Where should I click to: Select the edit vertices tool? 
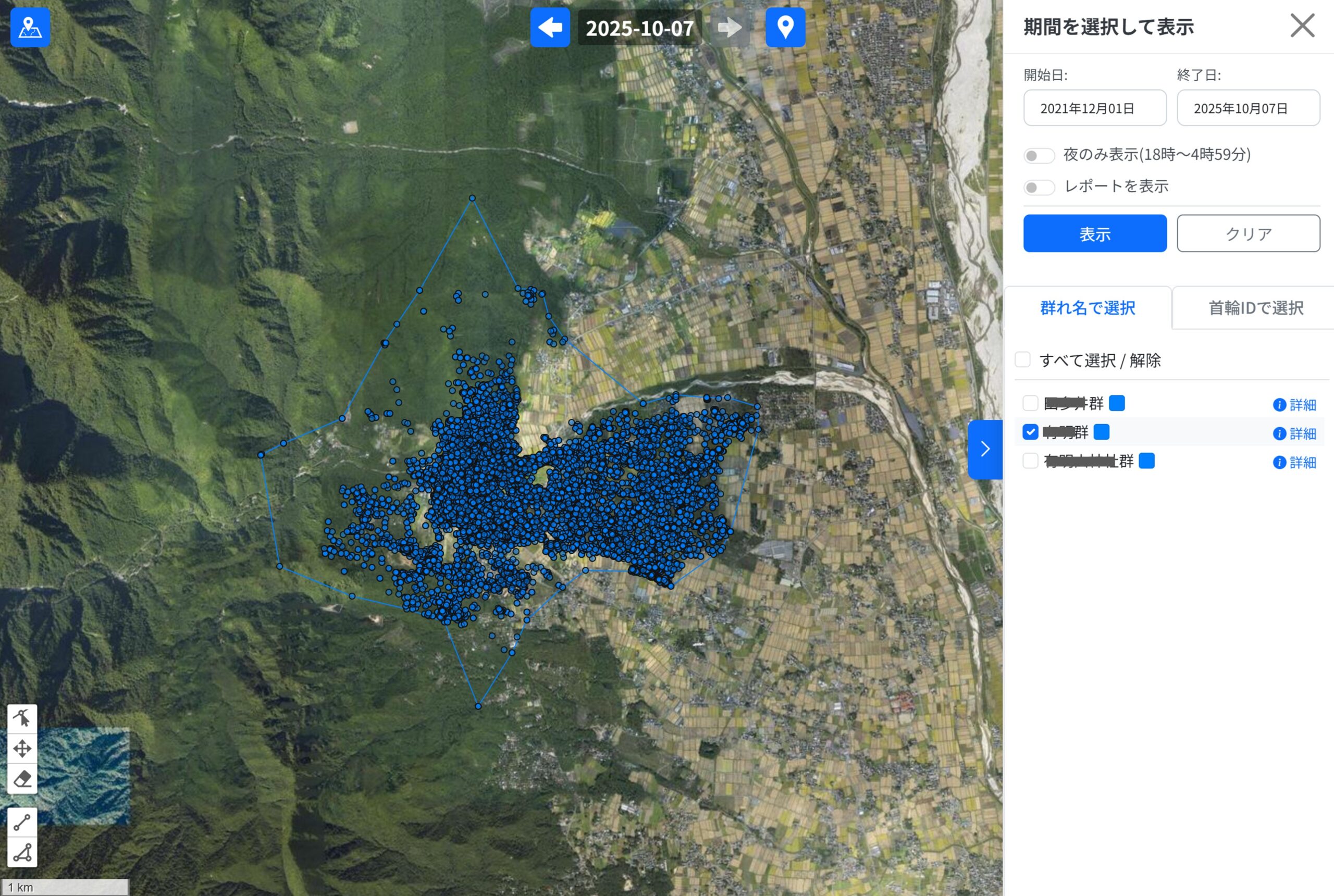point(22,718)
